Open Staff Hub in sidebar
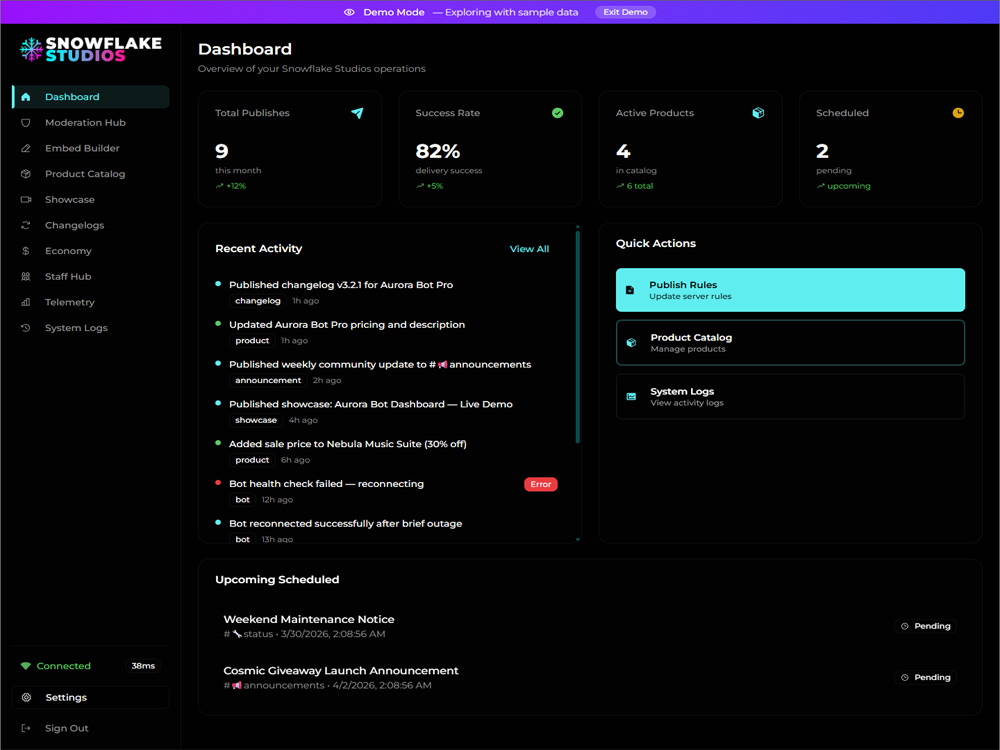 (x=91, y=276)
